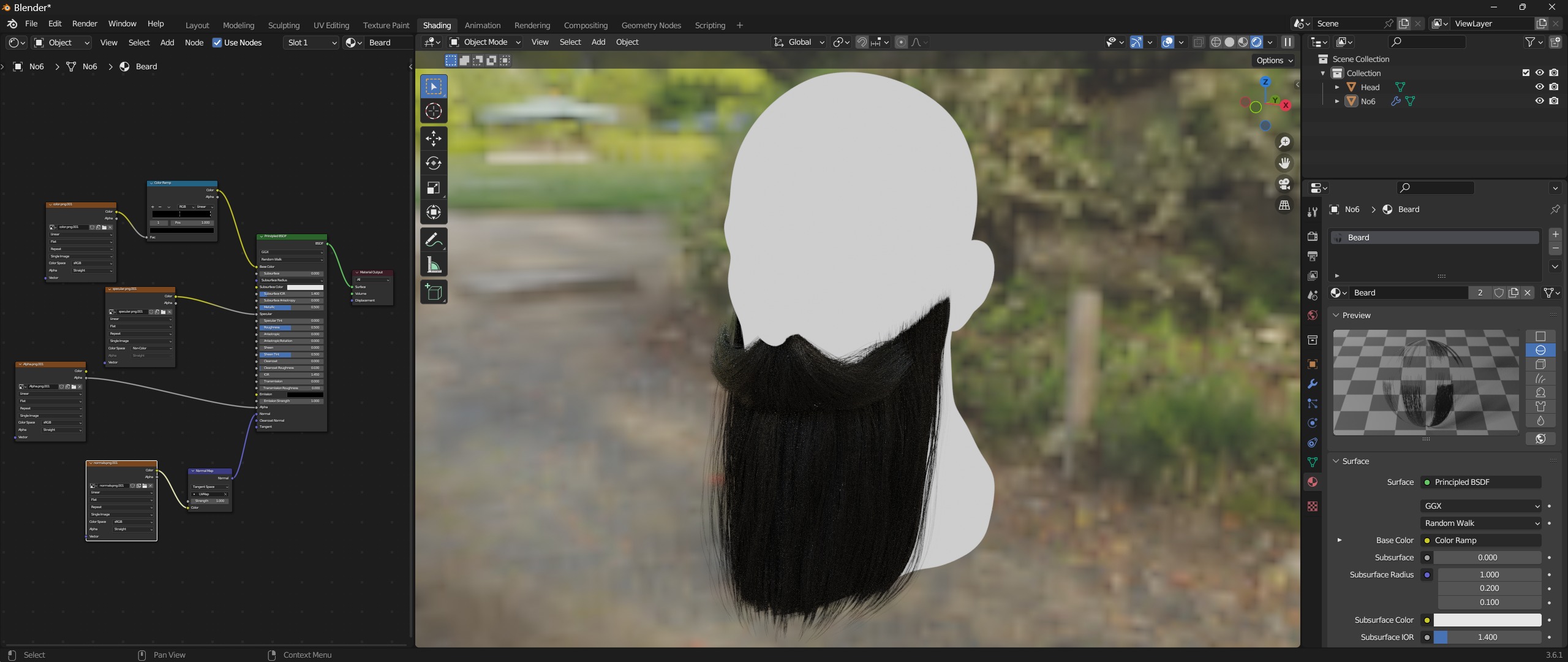
Task: Open the Scene properties tab
Action: 1313,295
